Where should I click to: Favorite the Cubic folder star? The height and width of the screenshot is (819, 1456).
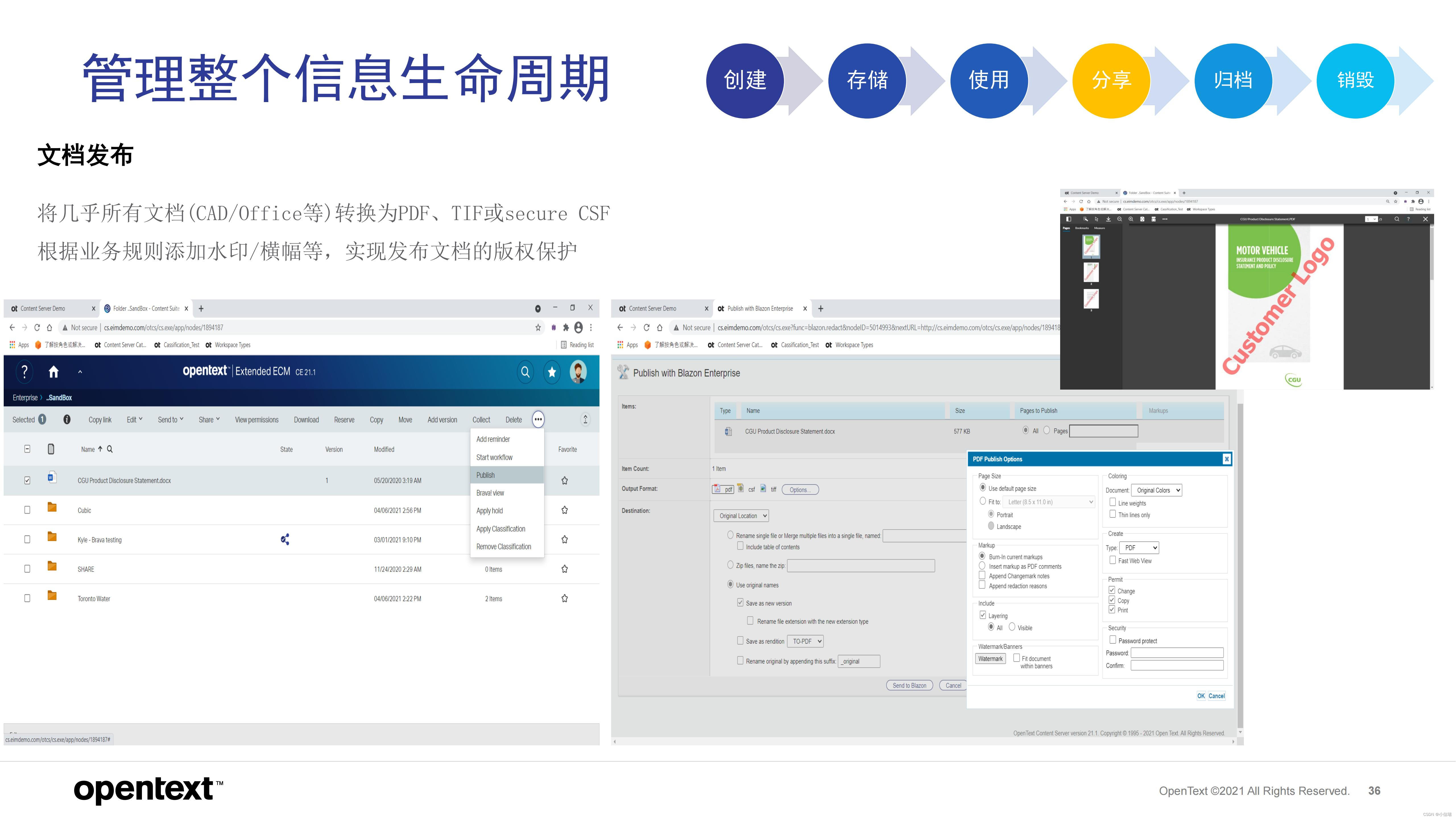(564, 510)
